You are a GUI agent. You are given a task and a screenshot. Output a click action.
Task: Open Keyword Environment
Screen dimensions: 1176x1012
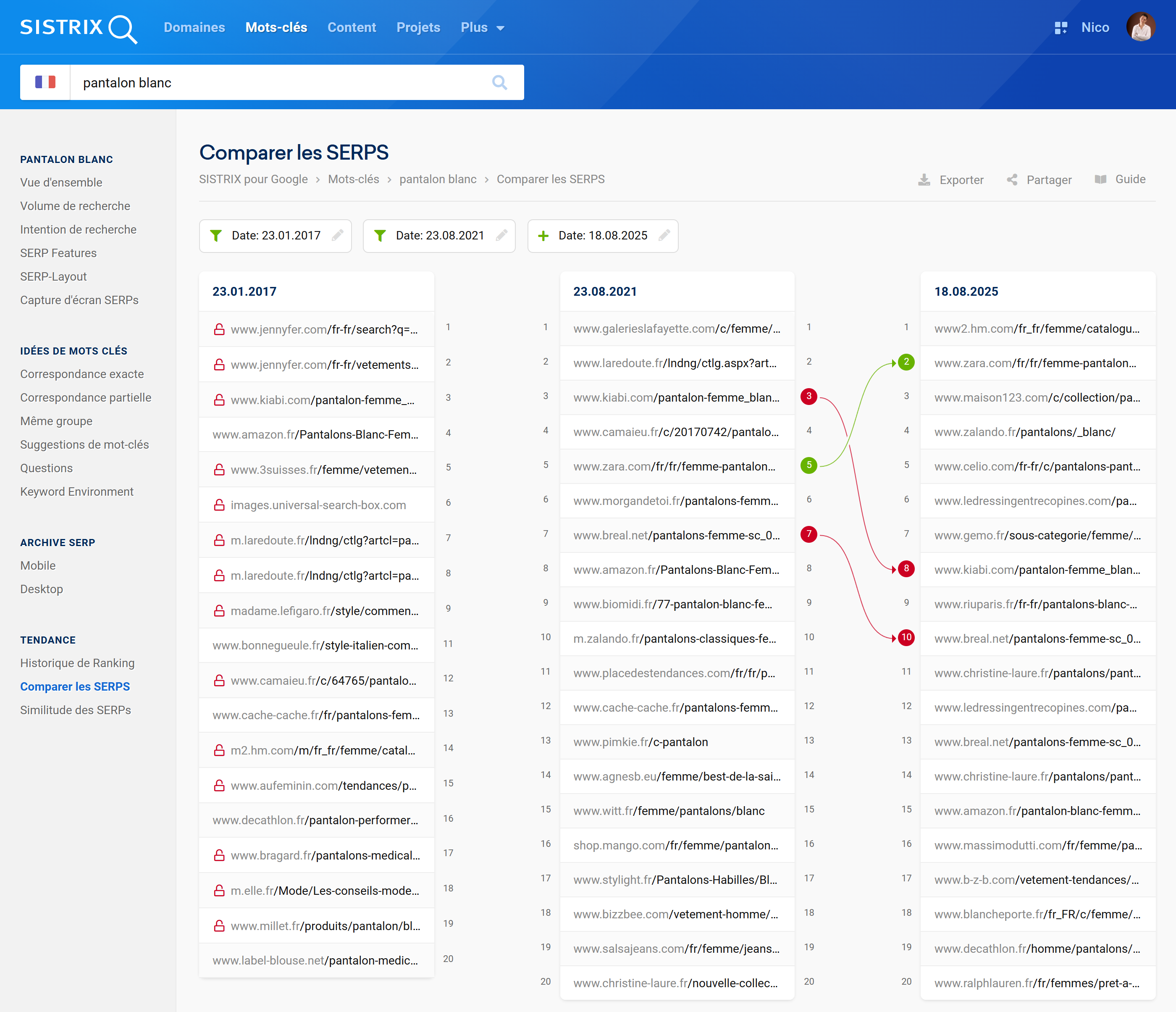(x=76, y=492)
